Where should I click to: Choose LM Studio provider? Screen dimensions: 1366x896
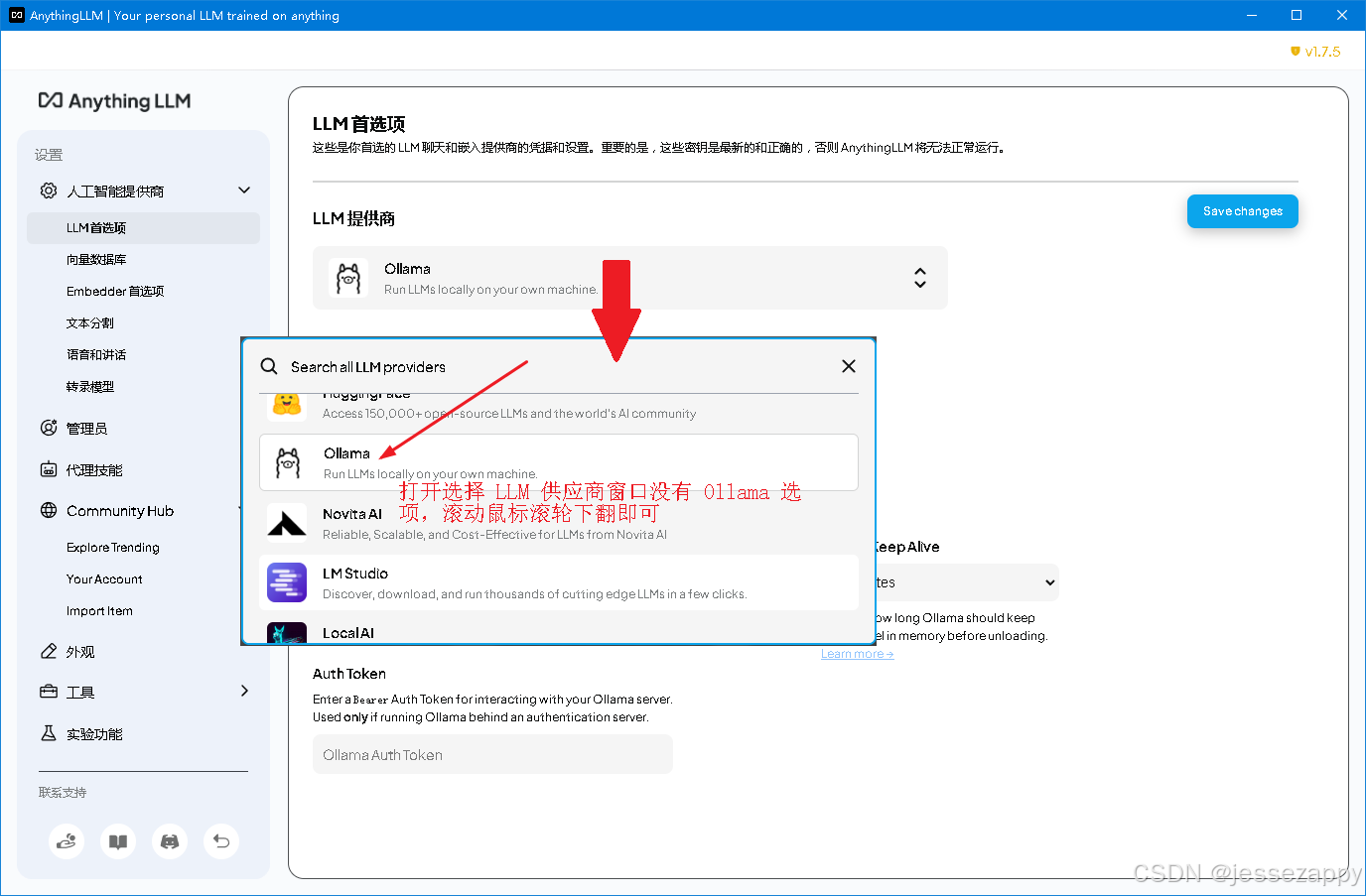[559, 582]
